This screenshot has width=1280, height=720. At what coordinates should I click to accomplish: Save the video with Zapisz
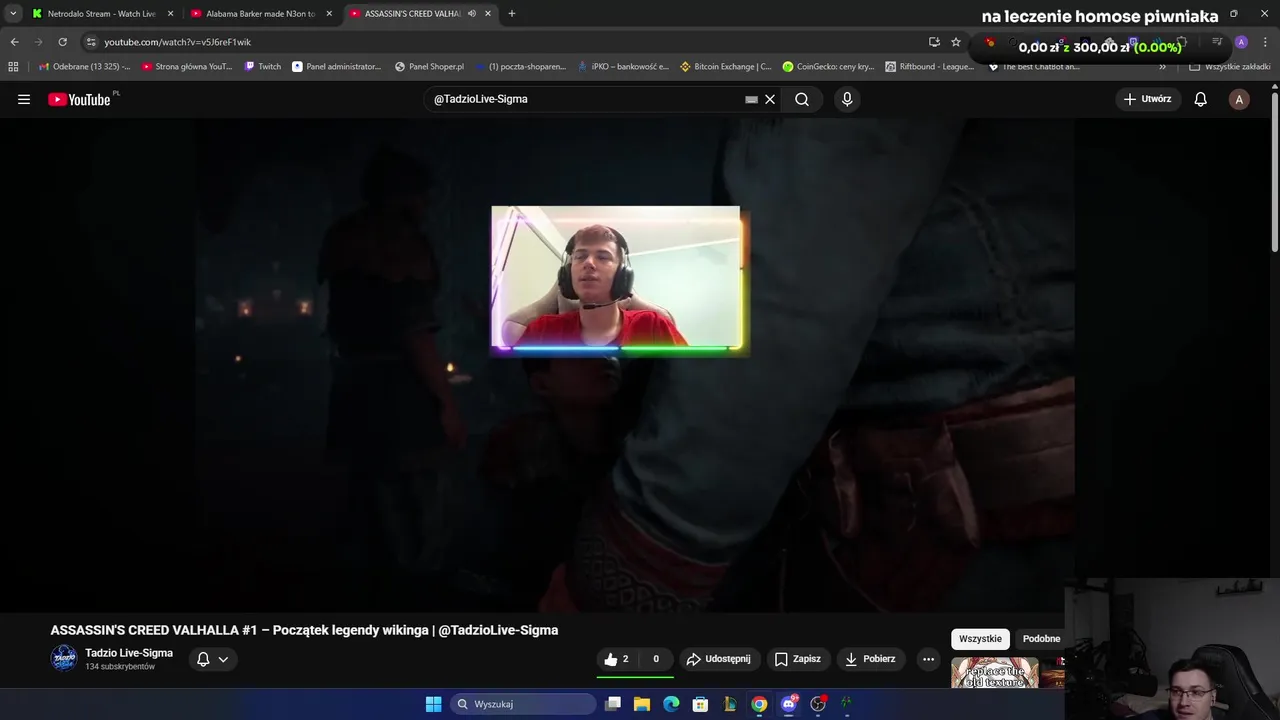(798, 659)
